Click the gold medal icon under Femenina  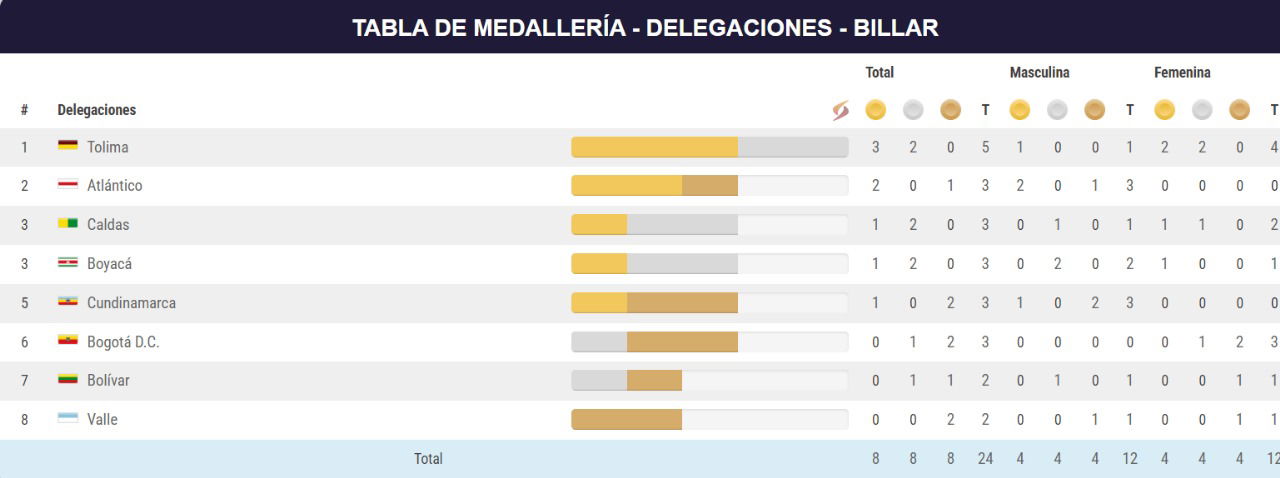[x=1164, y=110]
